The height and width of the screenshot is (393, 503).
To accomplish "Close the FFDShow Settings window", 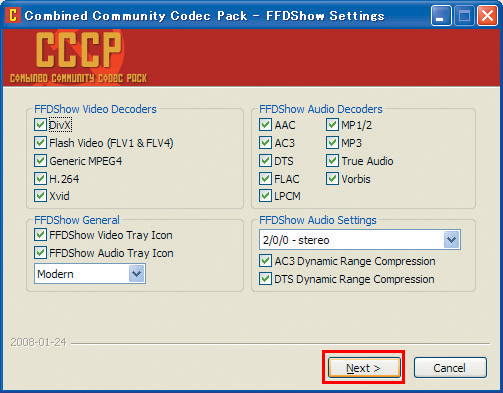I will 487,15.
